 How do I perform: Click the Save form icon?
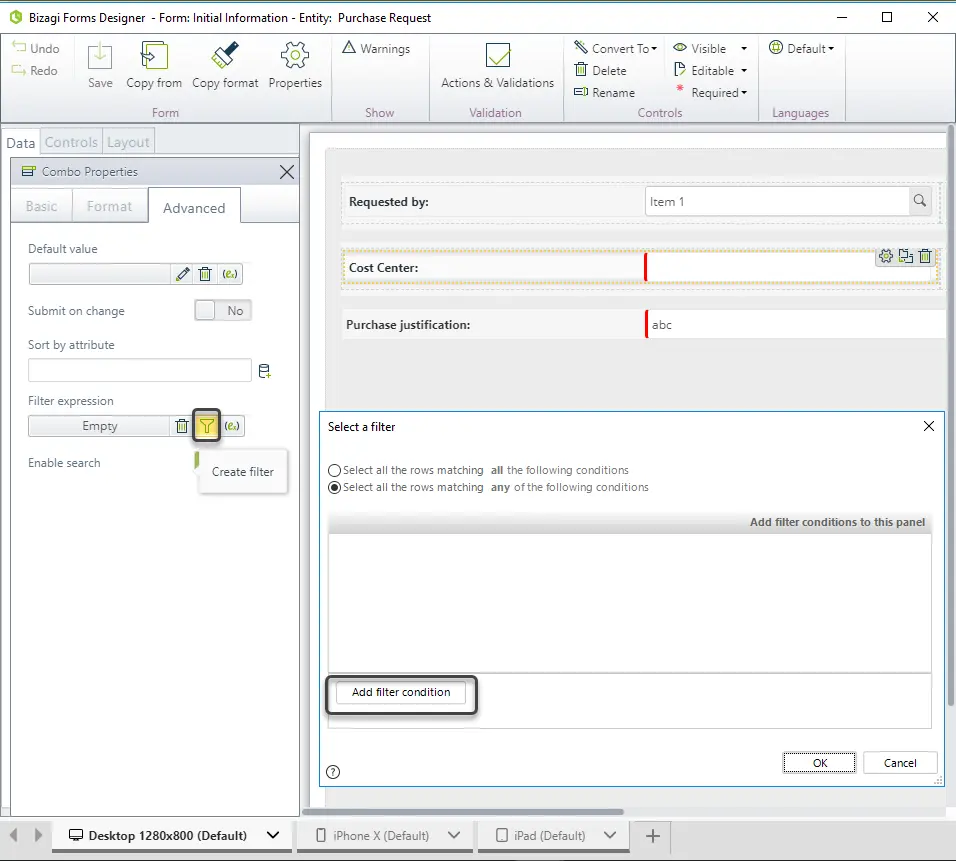coord(100,65)
